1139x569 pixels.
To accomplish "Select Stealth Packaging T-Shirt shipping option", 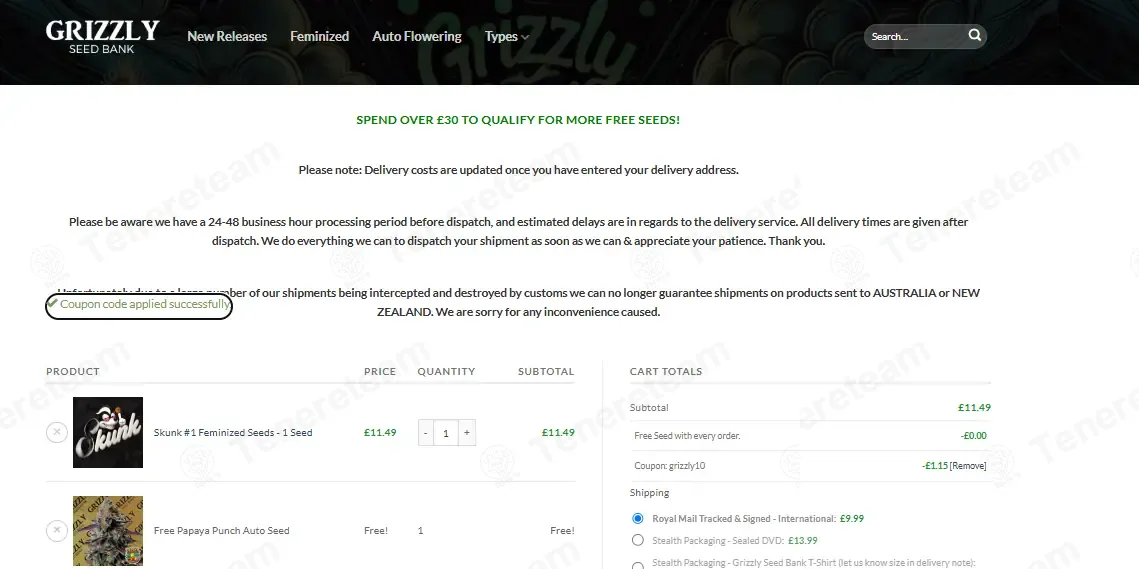I will 638,565.
